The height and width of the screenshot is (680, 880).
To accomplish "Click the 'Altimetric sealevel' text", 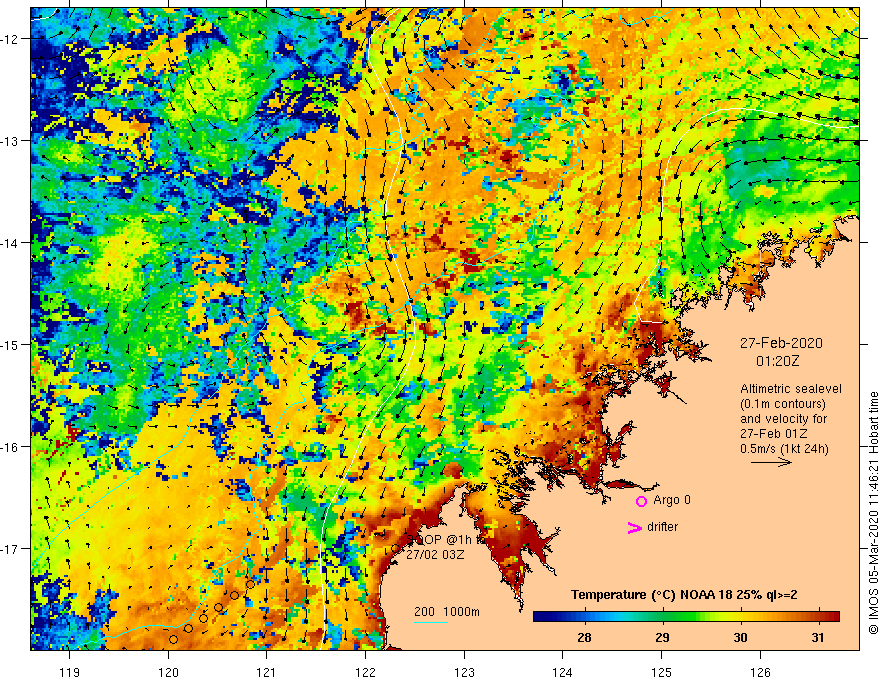I will coord(791,389).
